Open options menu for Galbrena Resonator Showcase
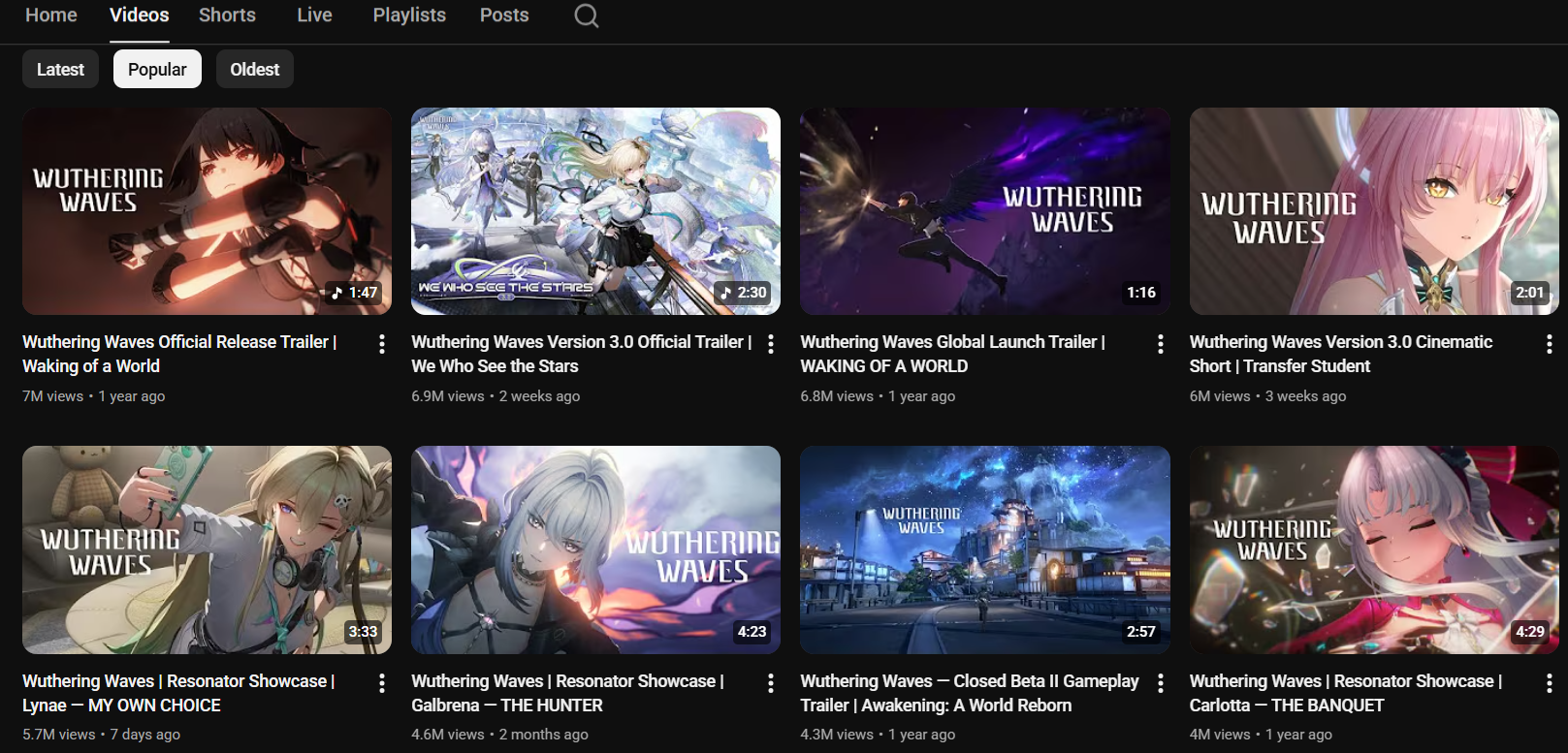This screenshot has height=753, width=1568. 771,683
